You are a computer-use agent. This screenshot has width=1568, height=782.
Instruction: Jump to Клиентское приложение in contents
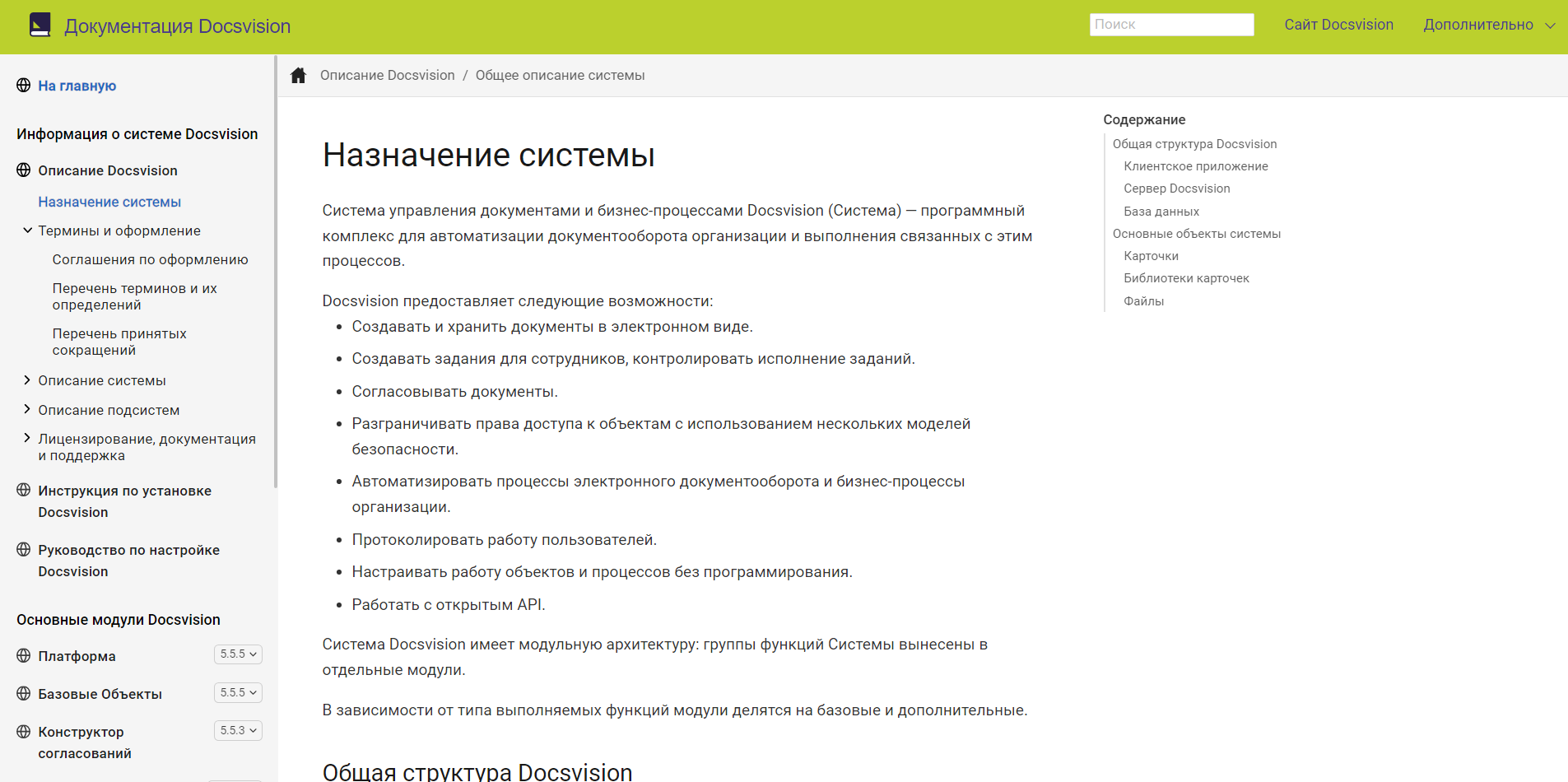click(1196, 166)
